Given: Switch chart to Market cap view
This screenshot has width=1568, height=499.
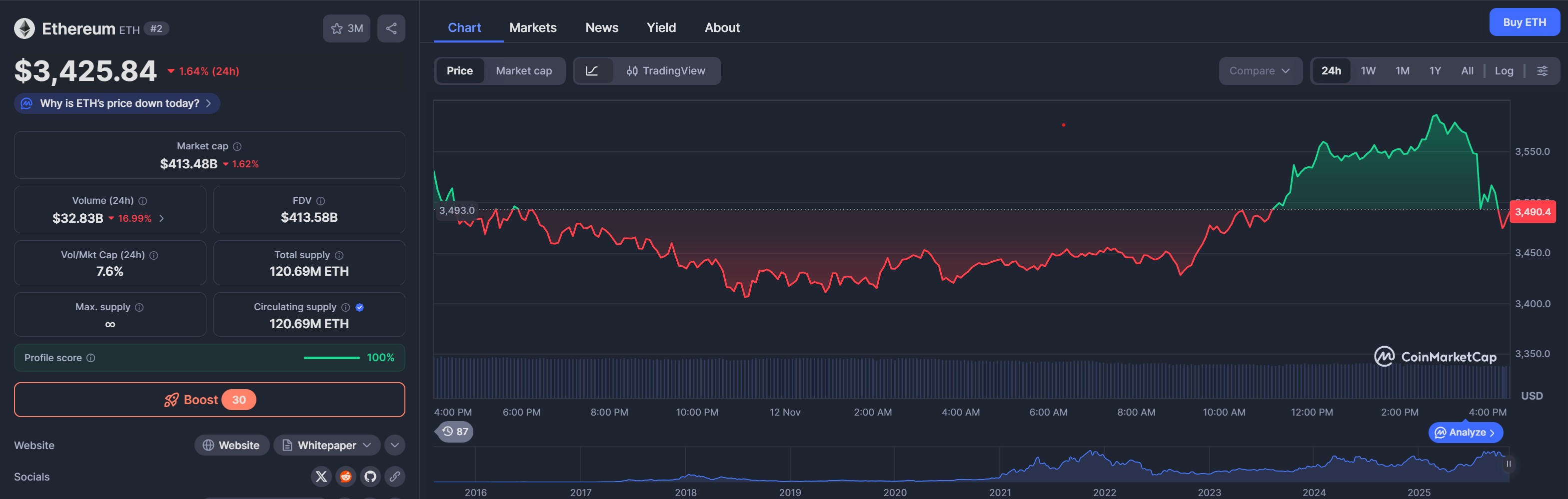Looking at the screenshot, I should [x=523, y=71].
